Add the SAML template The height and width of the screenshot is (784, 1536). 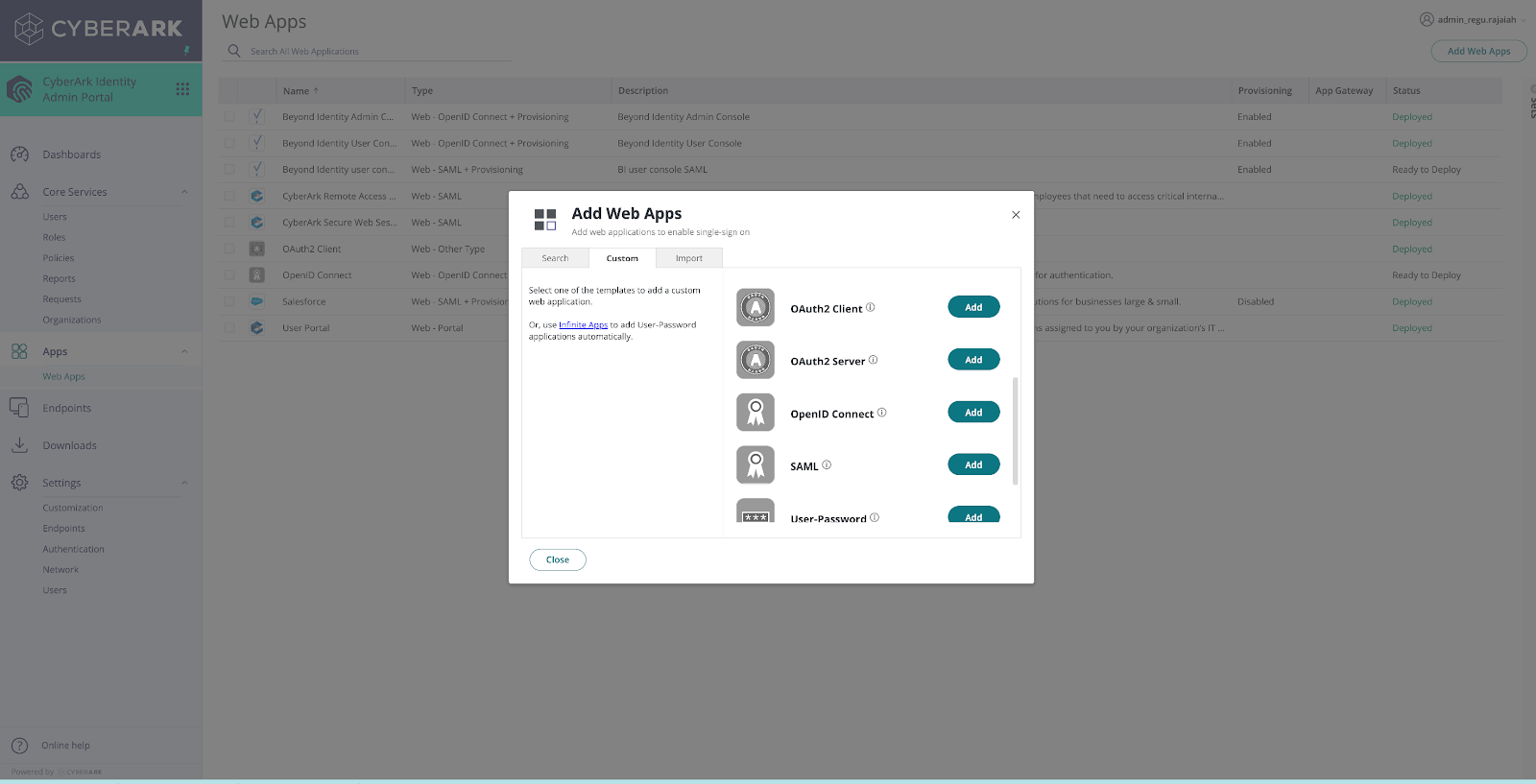point(973,464)
